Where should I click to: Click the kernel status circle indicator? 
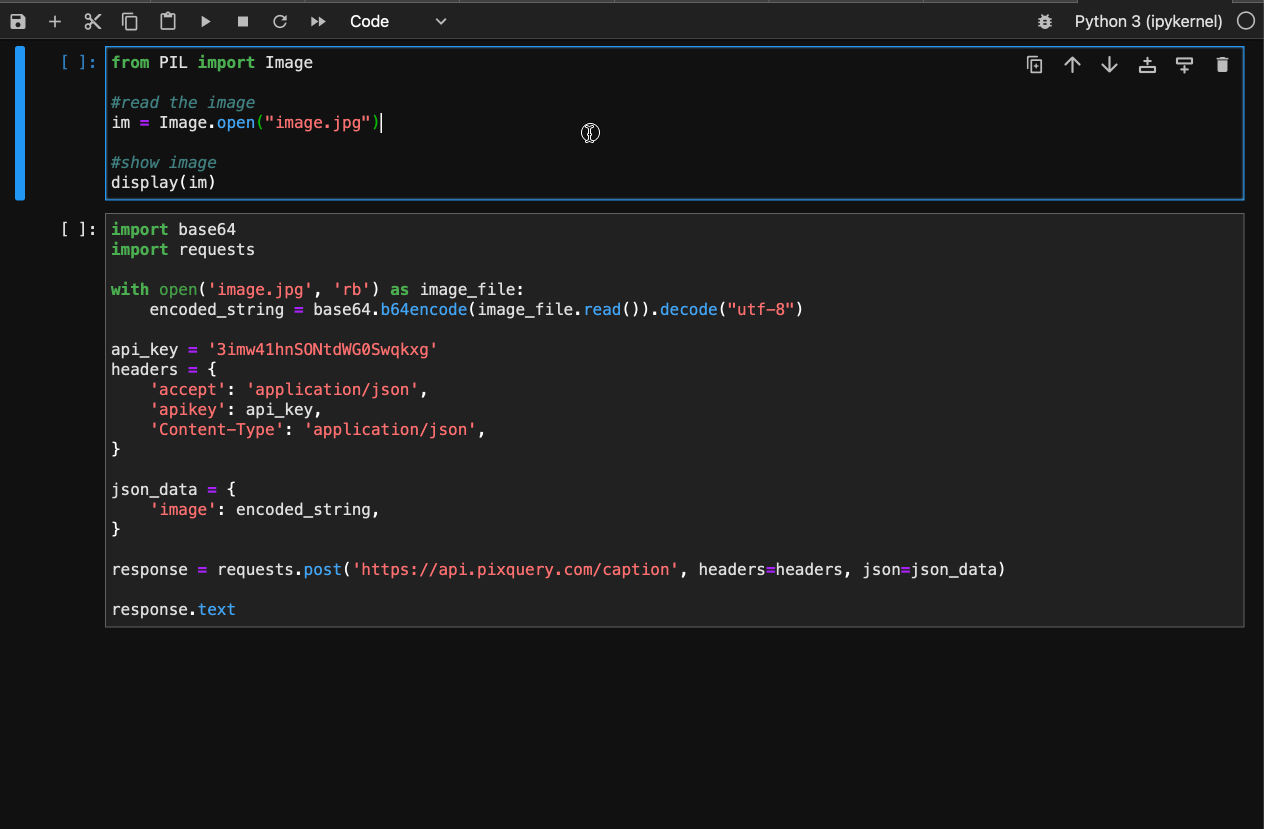click(x=1245, y=21)
